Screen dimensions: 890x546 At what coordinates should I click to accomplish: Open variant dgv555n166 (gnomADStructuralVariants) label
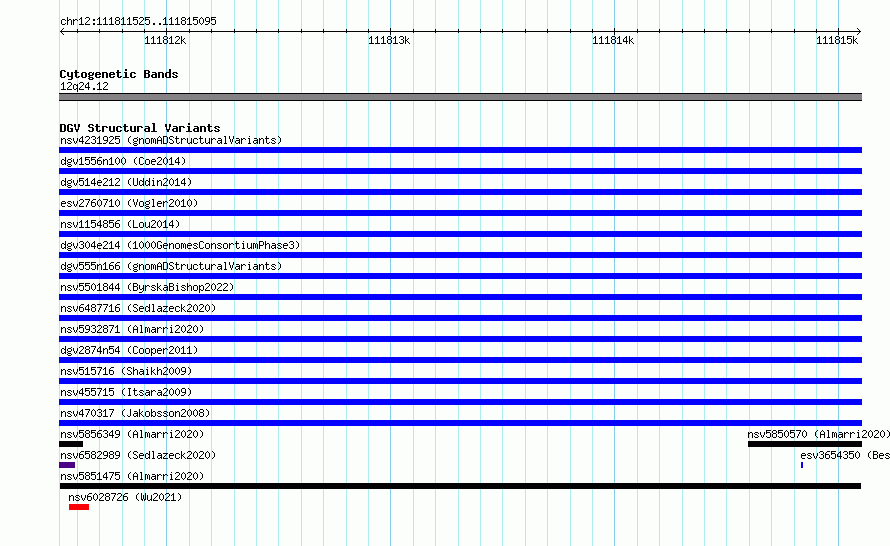pyautogui.click(x=171, y=266)
